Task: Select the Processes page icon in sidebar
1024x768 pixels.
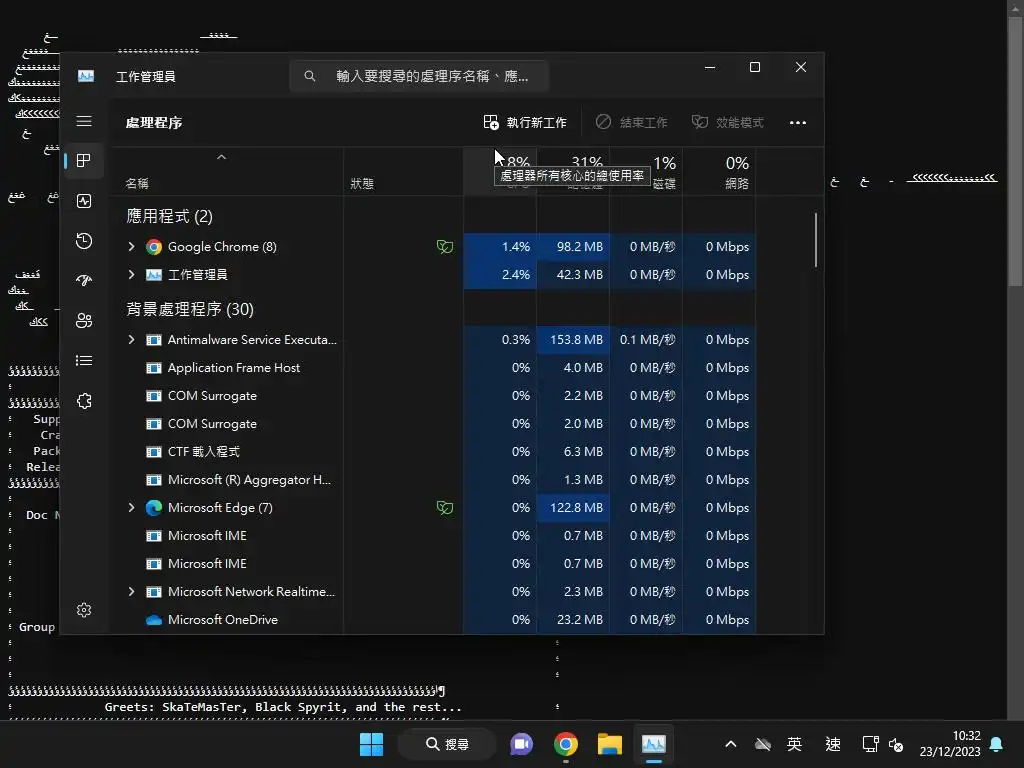Action: 84,161
